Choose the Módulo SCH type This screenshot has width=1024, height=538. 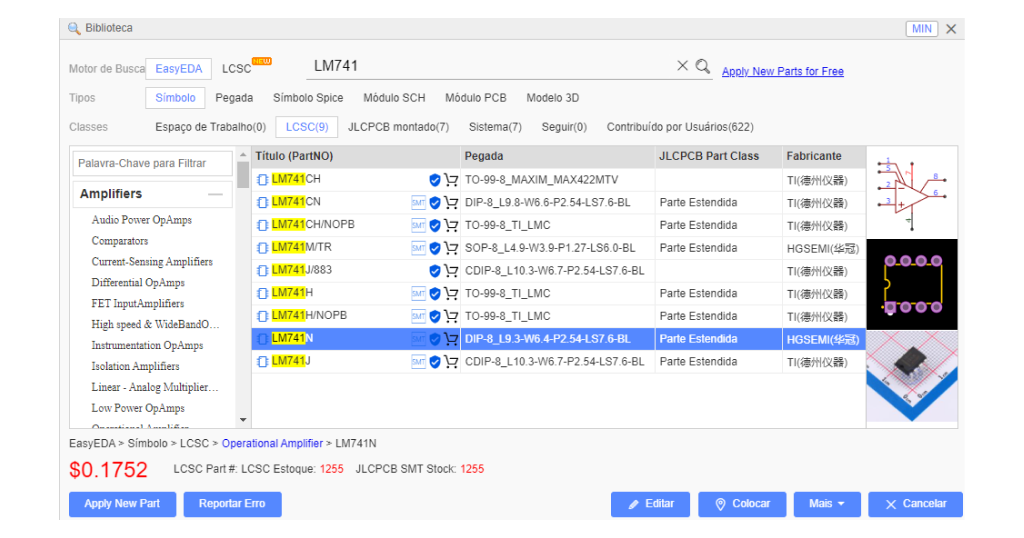[394, 98]
